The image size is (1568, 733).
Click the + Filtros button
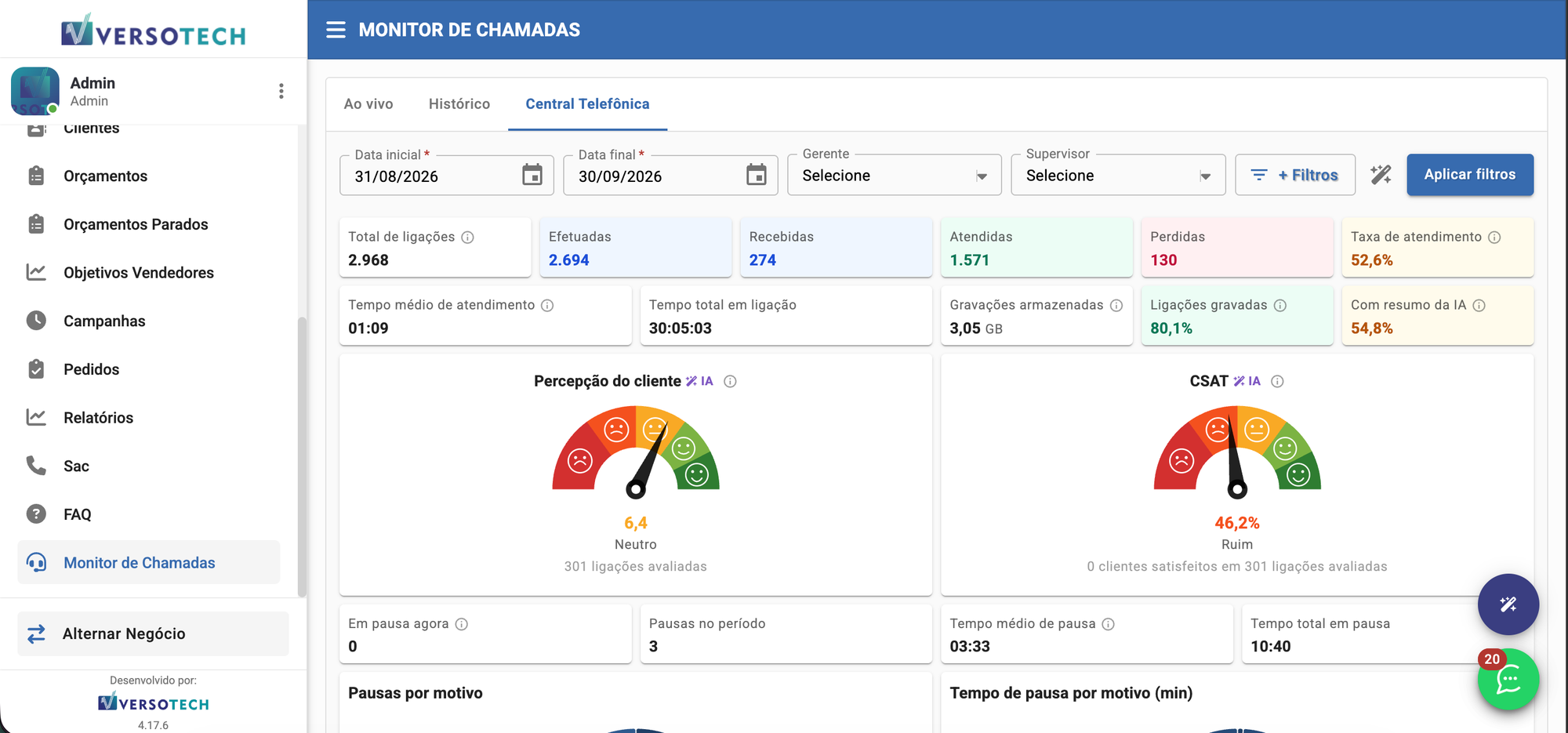click(1295, 175)
